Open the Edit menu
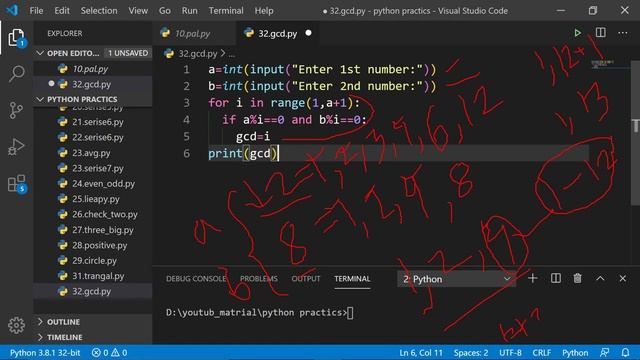This screenshot has width=640, height=360. 62,11
